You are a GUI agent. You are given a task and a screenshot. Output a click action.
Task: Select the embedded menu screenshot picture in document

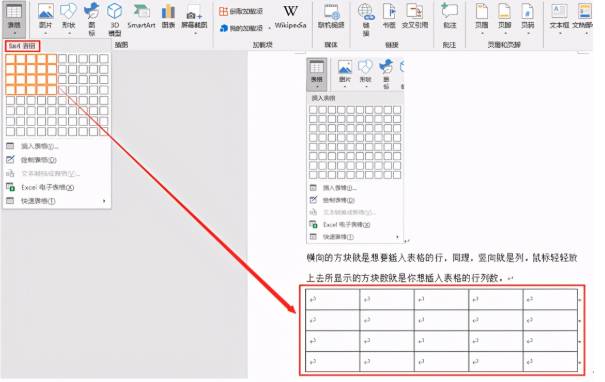pyautogui.click(x=355, y=150)
